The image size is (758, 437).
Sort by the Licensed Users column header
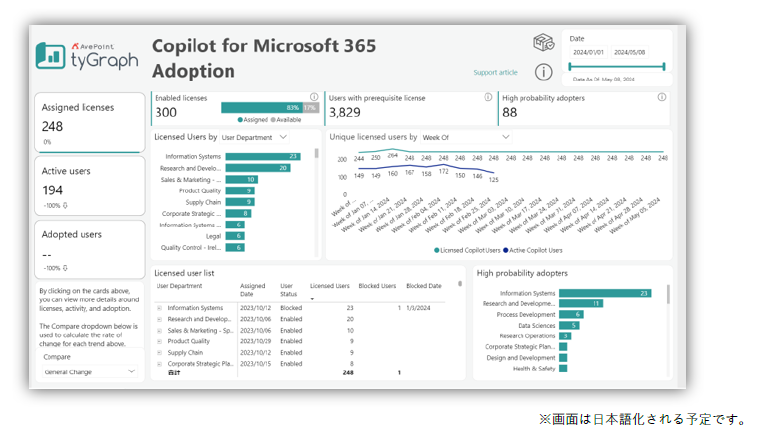pyautogui.click(x=330, y=286)
